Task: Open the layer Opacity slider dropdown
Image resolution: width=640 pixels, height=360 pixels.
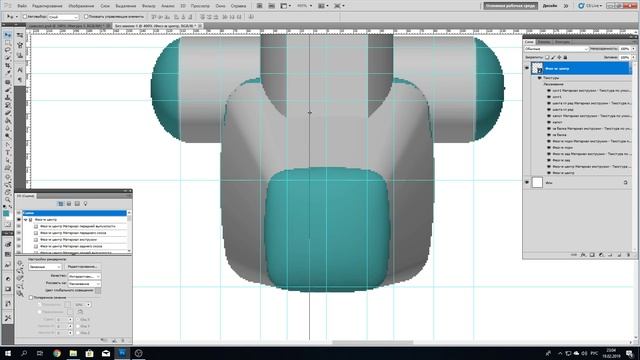Action: click(x=633, y=49)
